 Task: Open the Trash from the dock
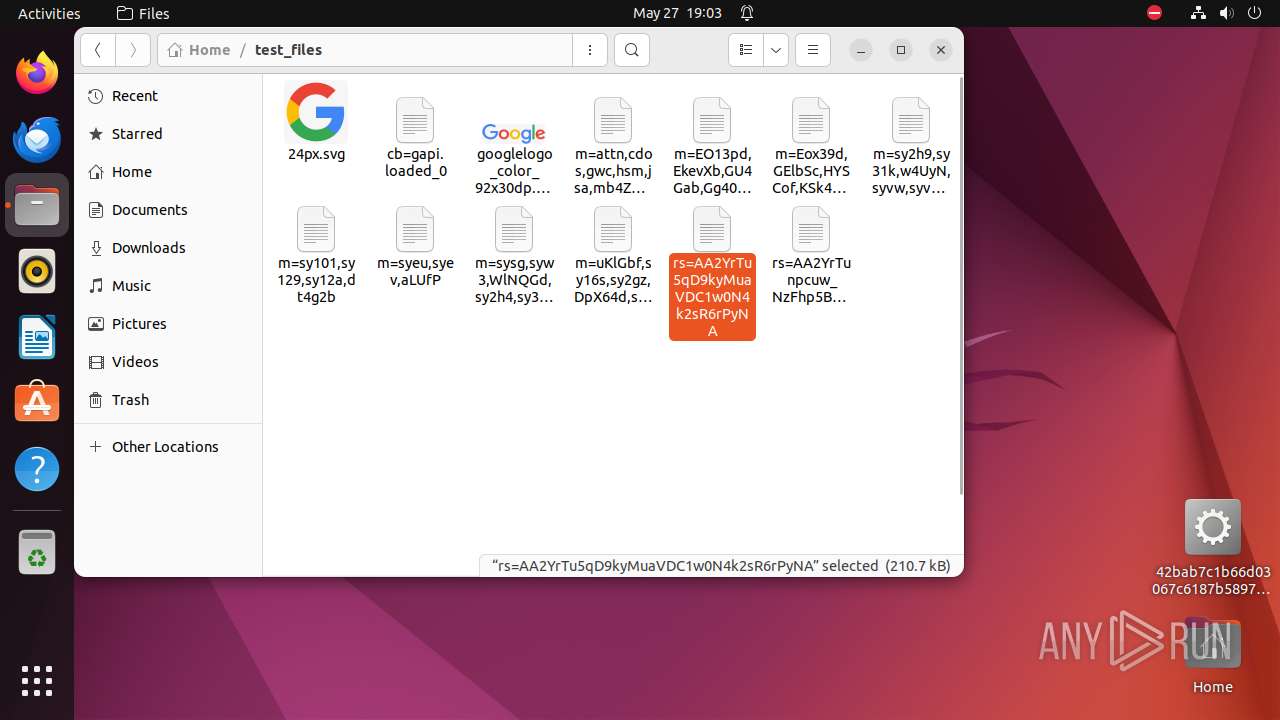[x=37, y=552]
